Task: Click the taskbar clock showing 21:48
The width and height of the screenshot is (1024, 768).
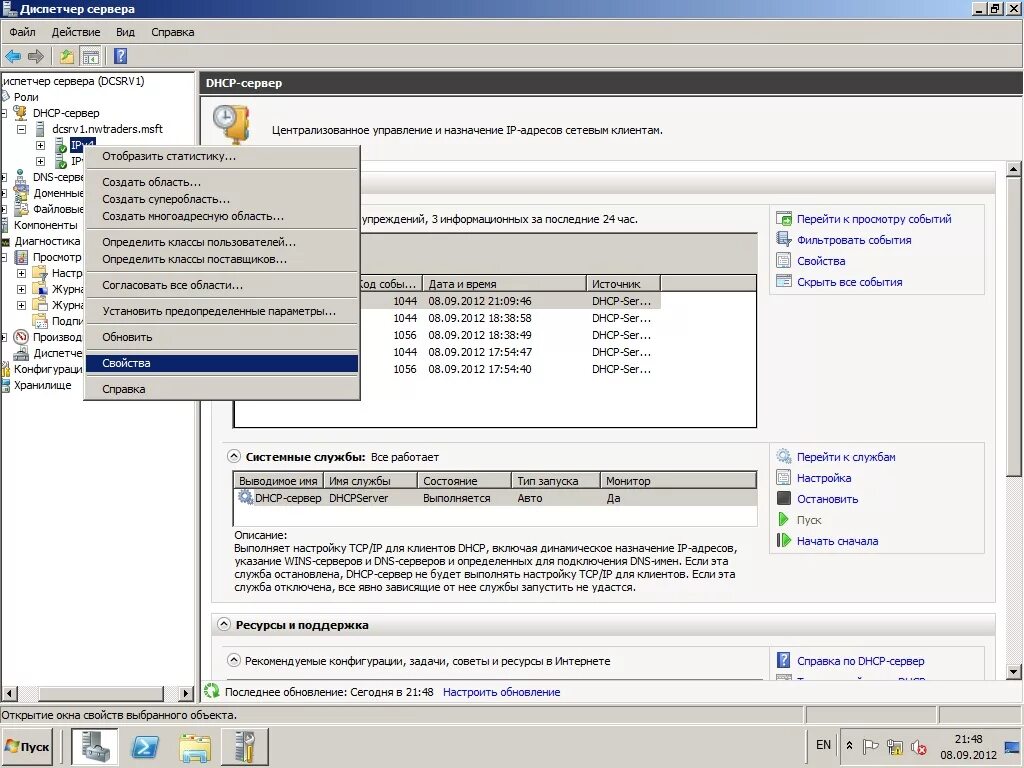Action: 968,746
